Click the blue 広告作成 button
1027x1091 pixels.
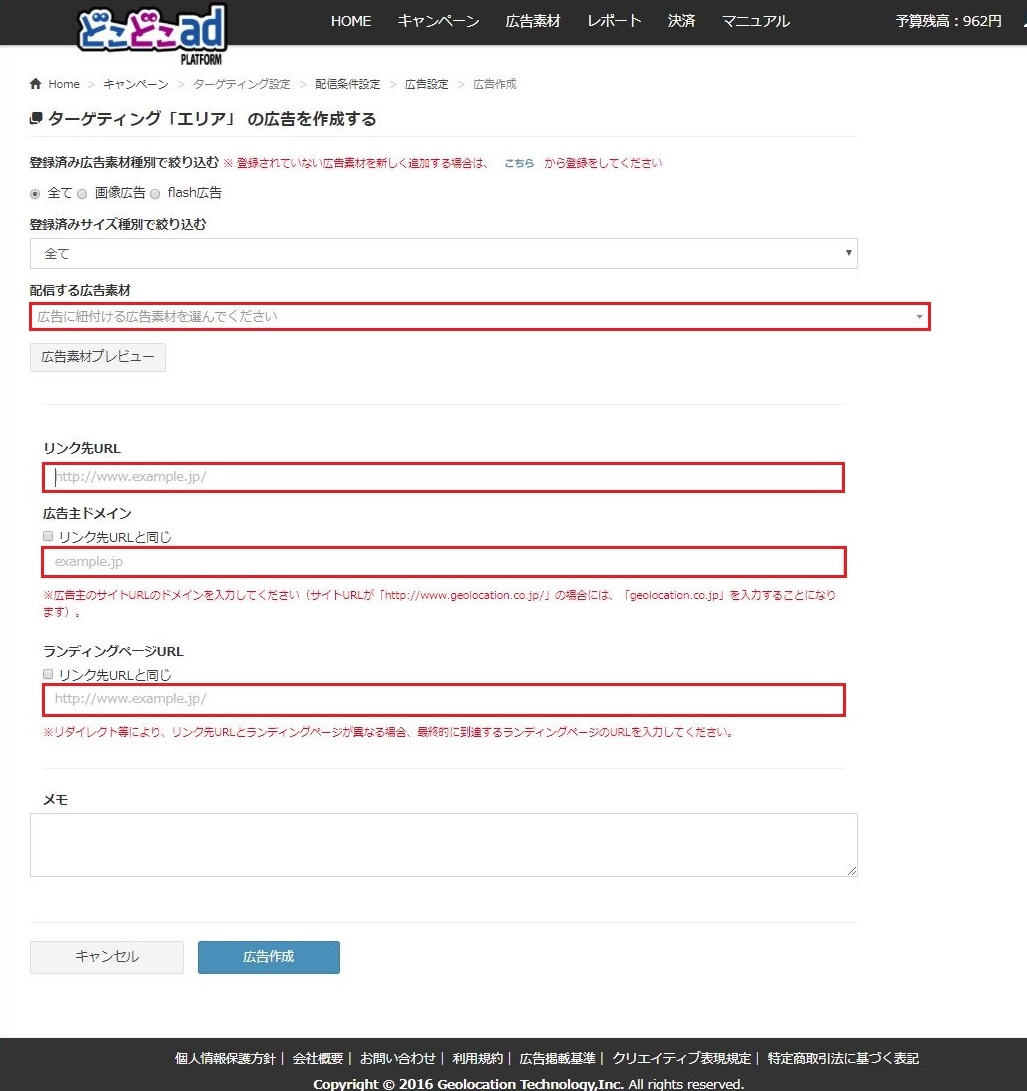click(269, 957)
